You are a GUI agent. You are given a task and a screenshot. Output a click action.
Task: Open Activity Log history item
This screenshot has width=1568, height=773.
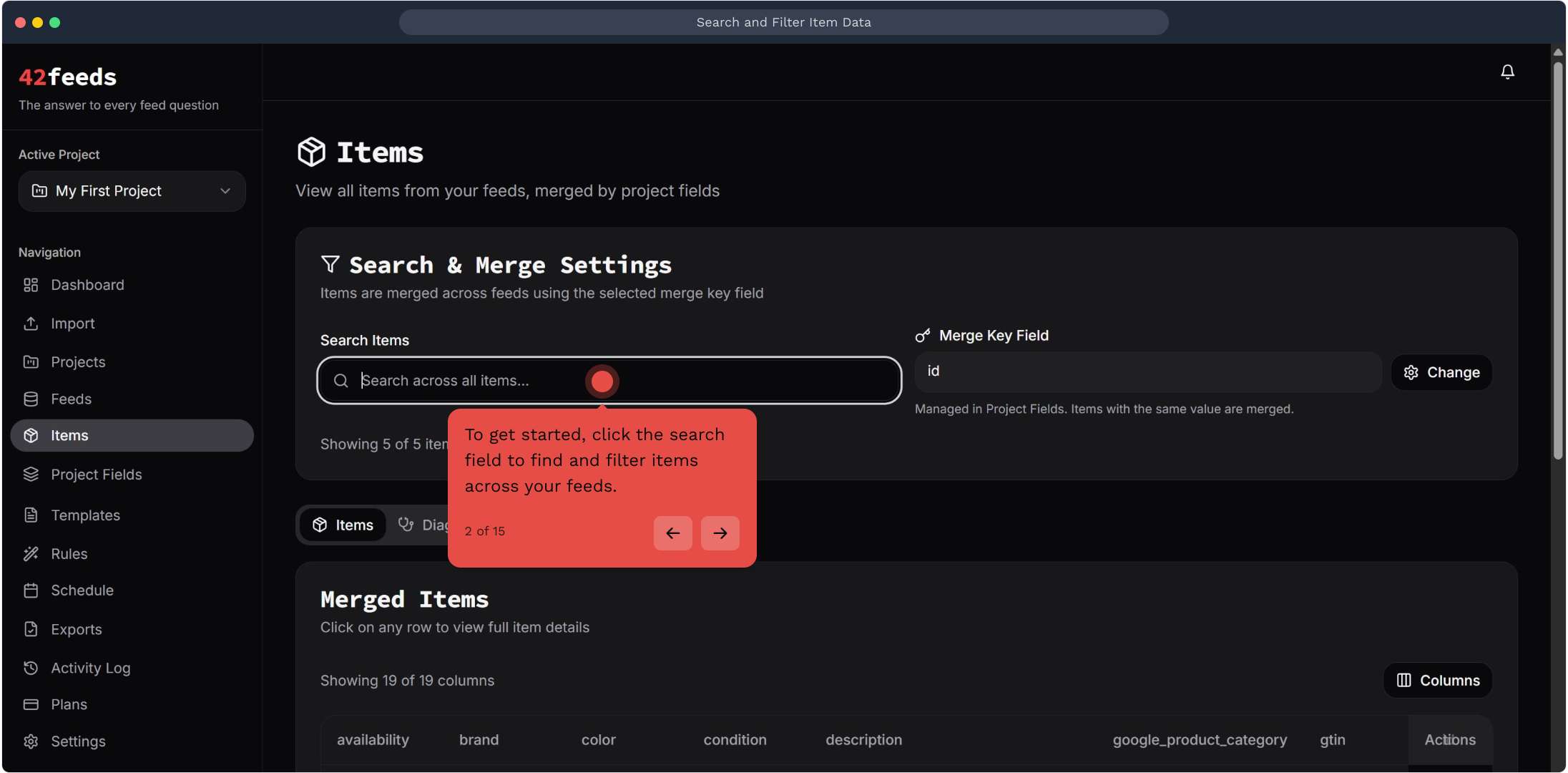click(89, 668)
